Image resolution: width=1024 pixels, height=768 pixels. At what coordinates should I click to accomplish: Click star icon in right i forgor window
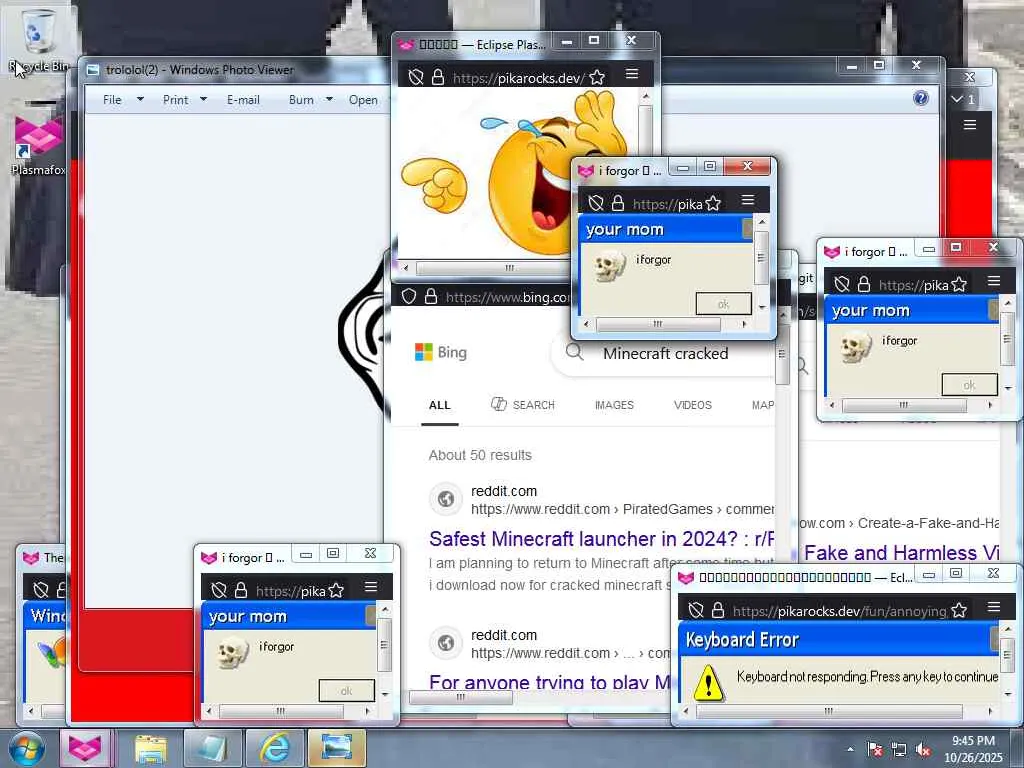959,285
